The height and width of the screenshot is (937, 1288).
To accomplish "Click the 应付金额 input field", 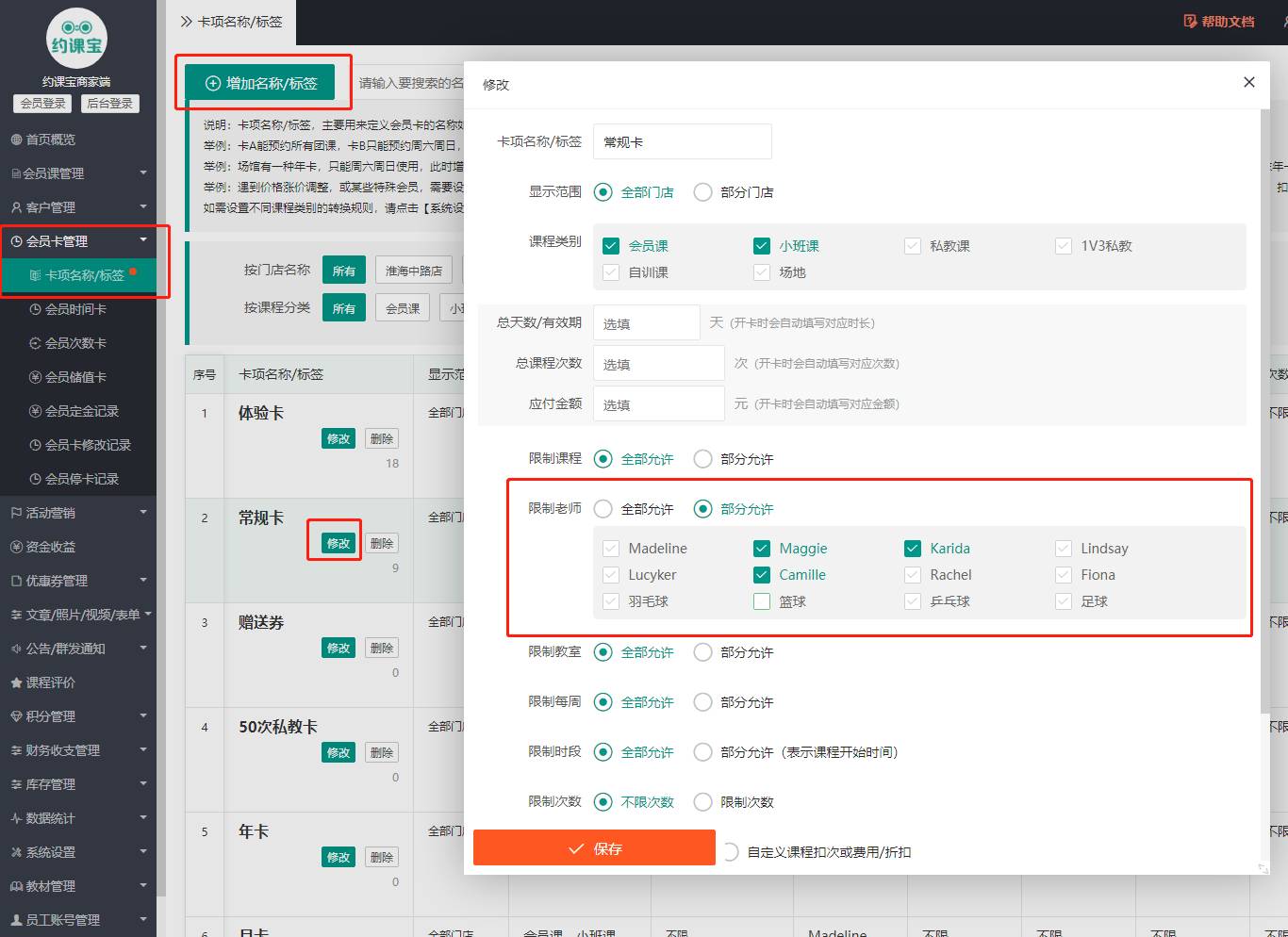I will tap(659, 404).
